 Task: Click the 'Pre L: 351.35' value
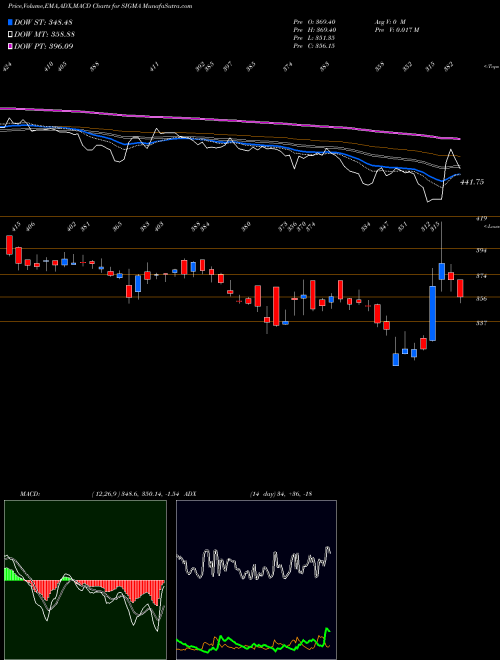[x=314, y=38]
